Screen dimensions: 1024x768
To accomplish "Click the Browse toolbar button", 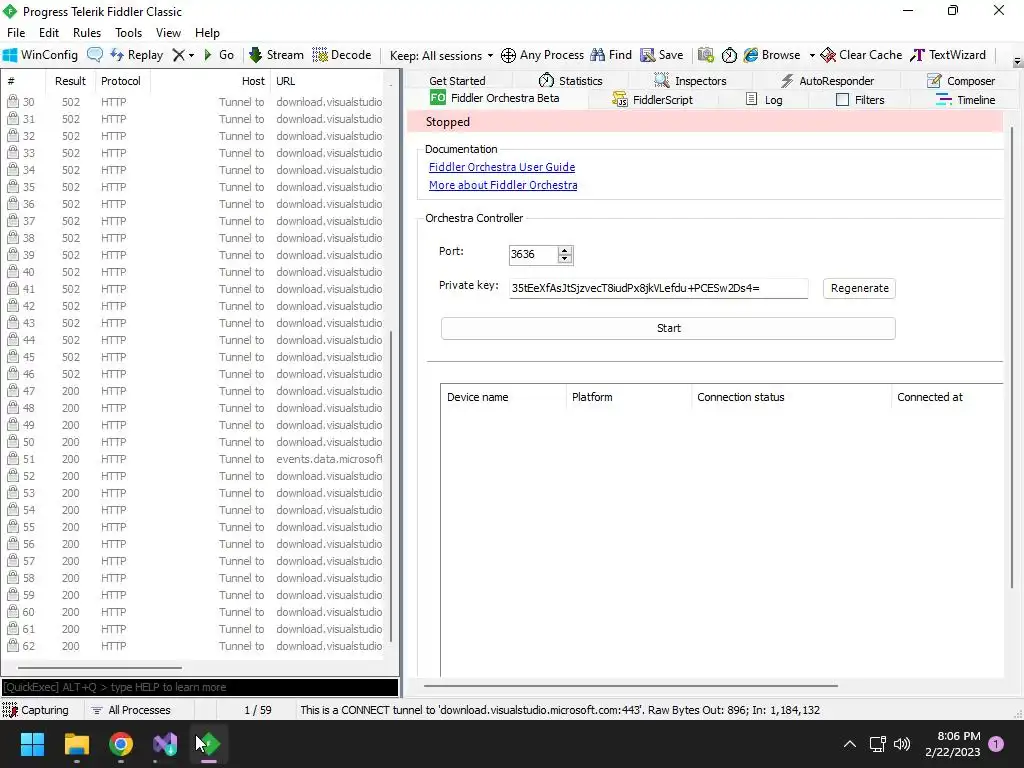I will pos(772,55).
